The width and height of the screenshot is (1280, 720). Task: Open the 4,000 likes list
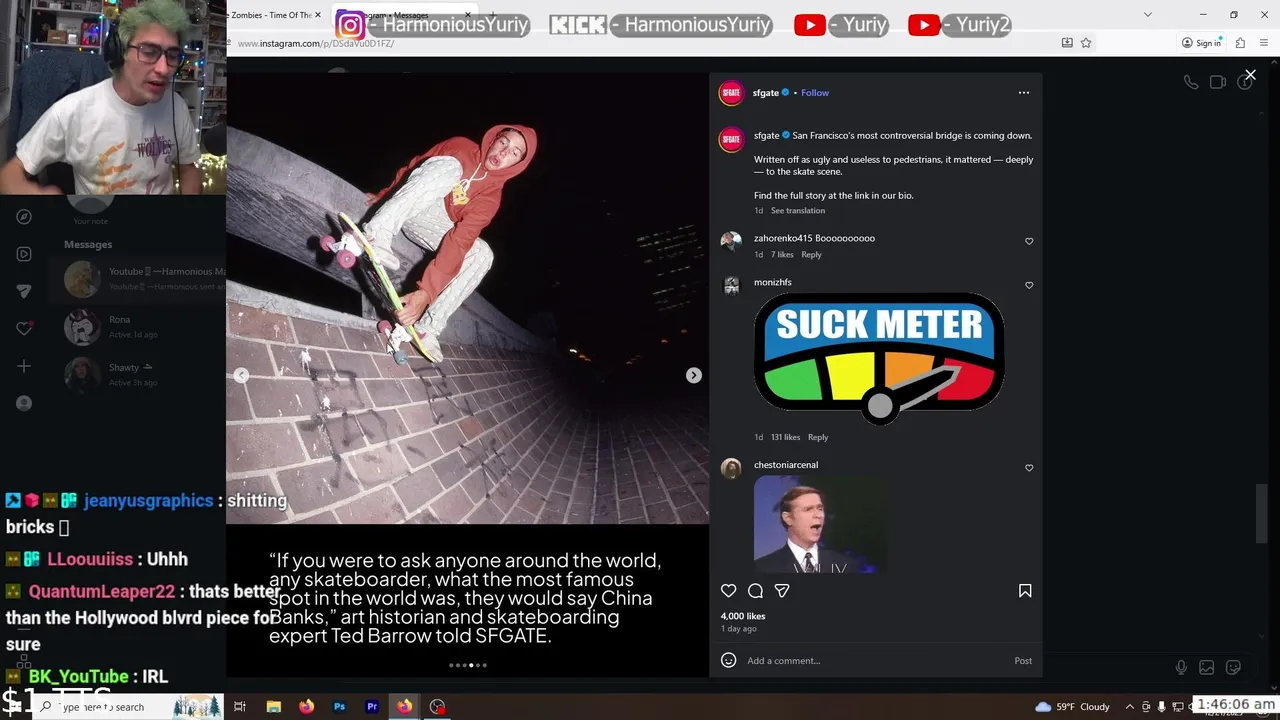pos(743,616)
